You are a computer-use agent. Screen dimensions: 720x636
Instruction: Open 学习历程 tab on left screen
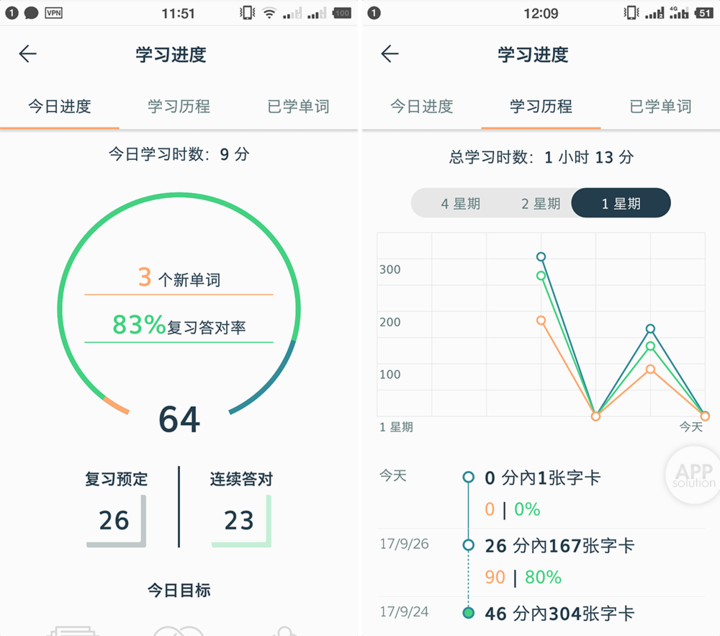click(179, 107)
